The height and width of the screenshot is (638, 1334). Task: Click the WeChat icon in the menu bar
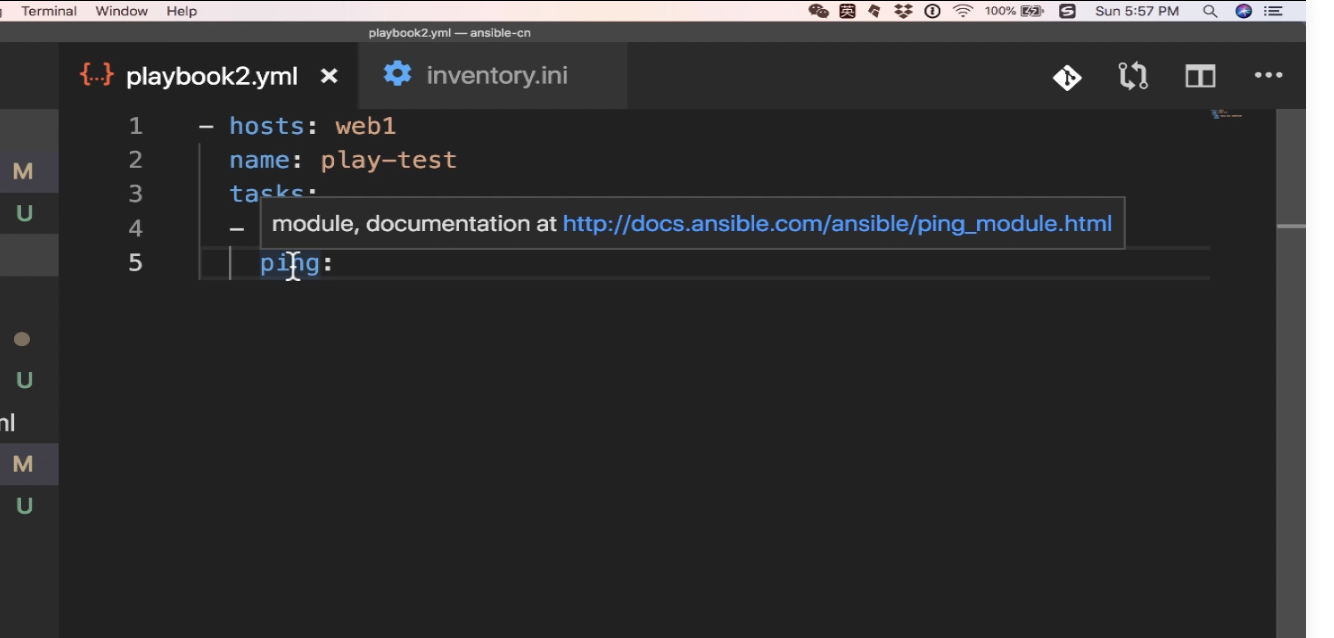click(818, 11)
